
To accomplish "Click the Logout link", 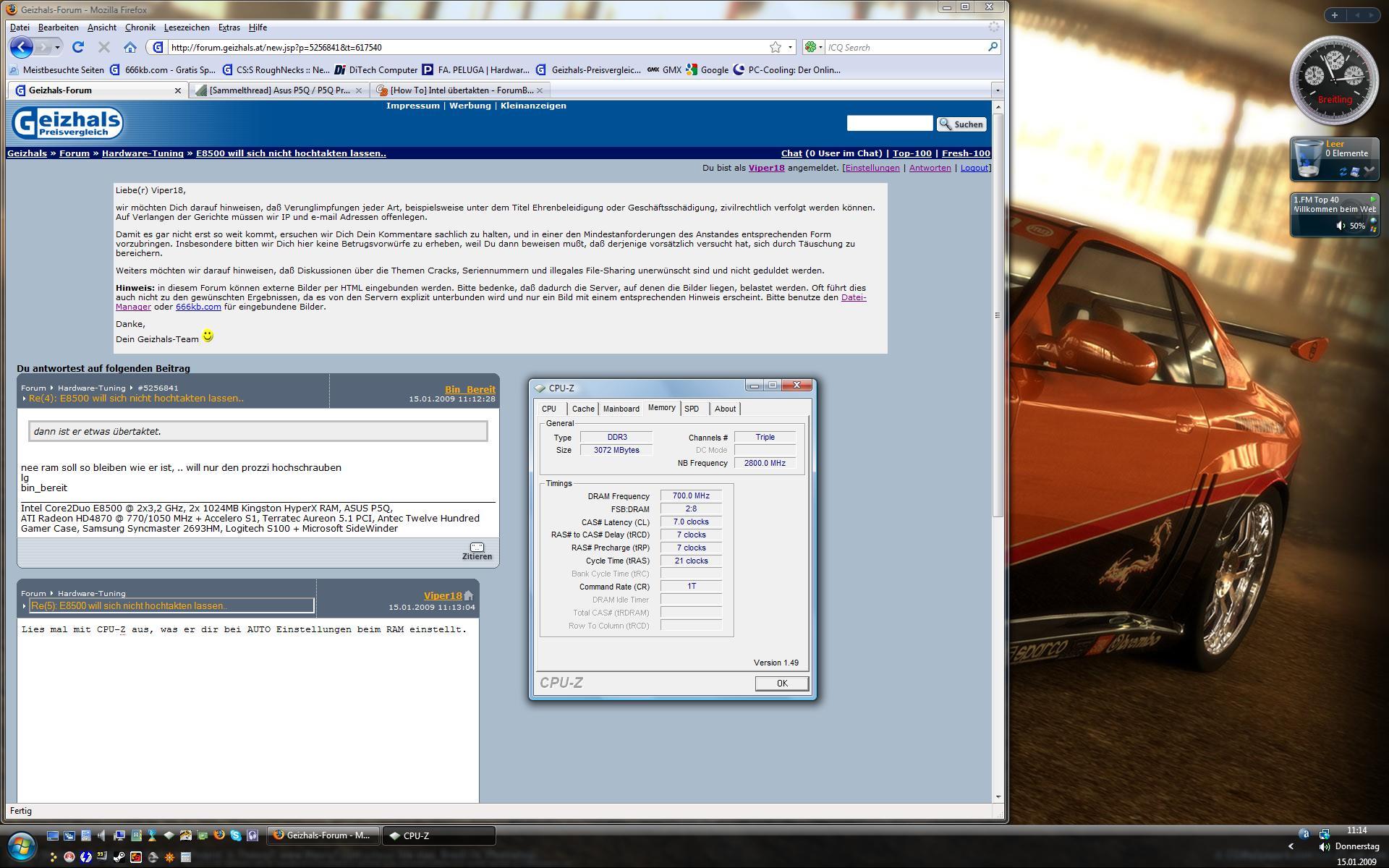I will tap(974, 168).
